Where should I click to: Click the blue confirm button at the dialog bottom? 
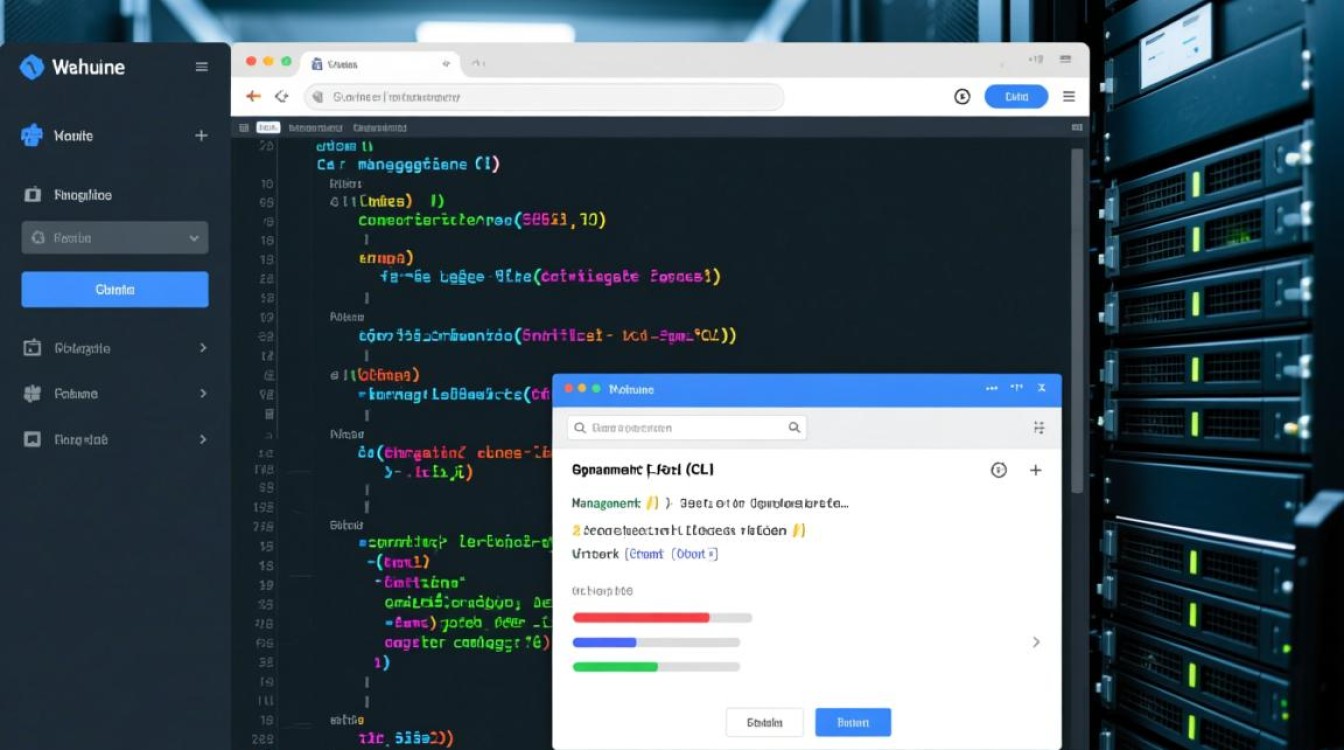pos(852,722)
